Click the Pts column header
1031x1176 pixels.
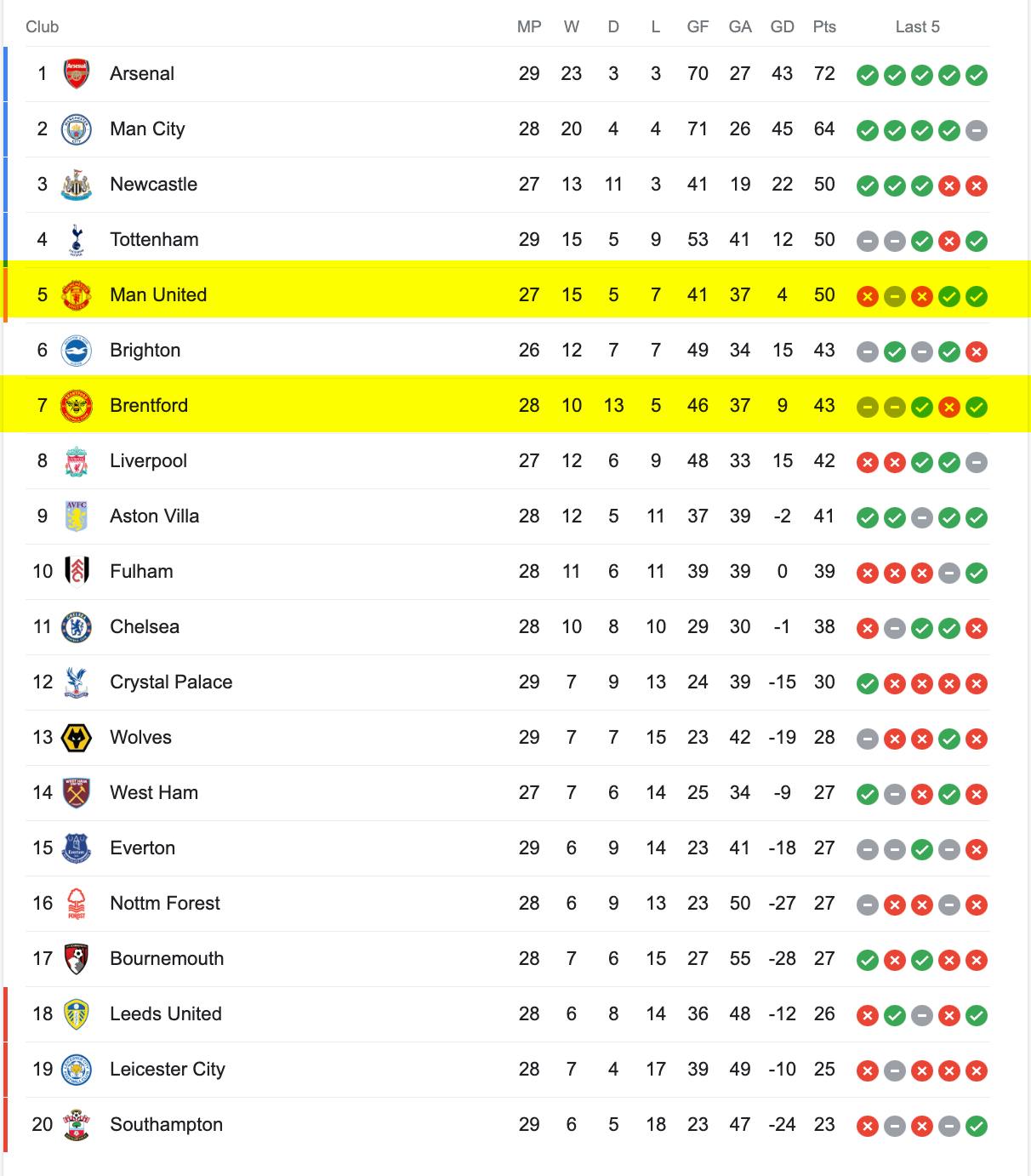(x=824, y=26)
